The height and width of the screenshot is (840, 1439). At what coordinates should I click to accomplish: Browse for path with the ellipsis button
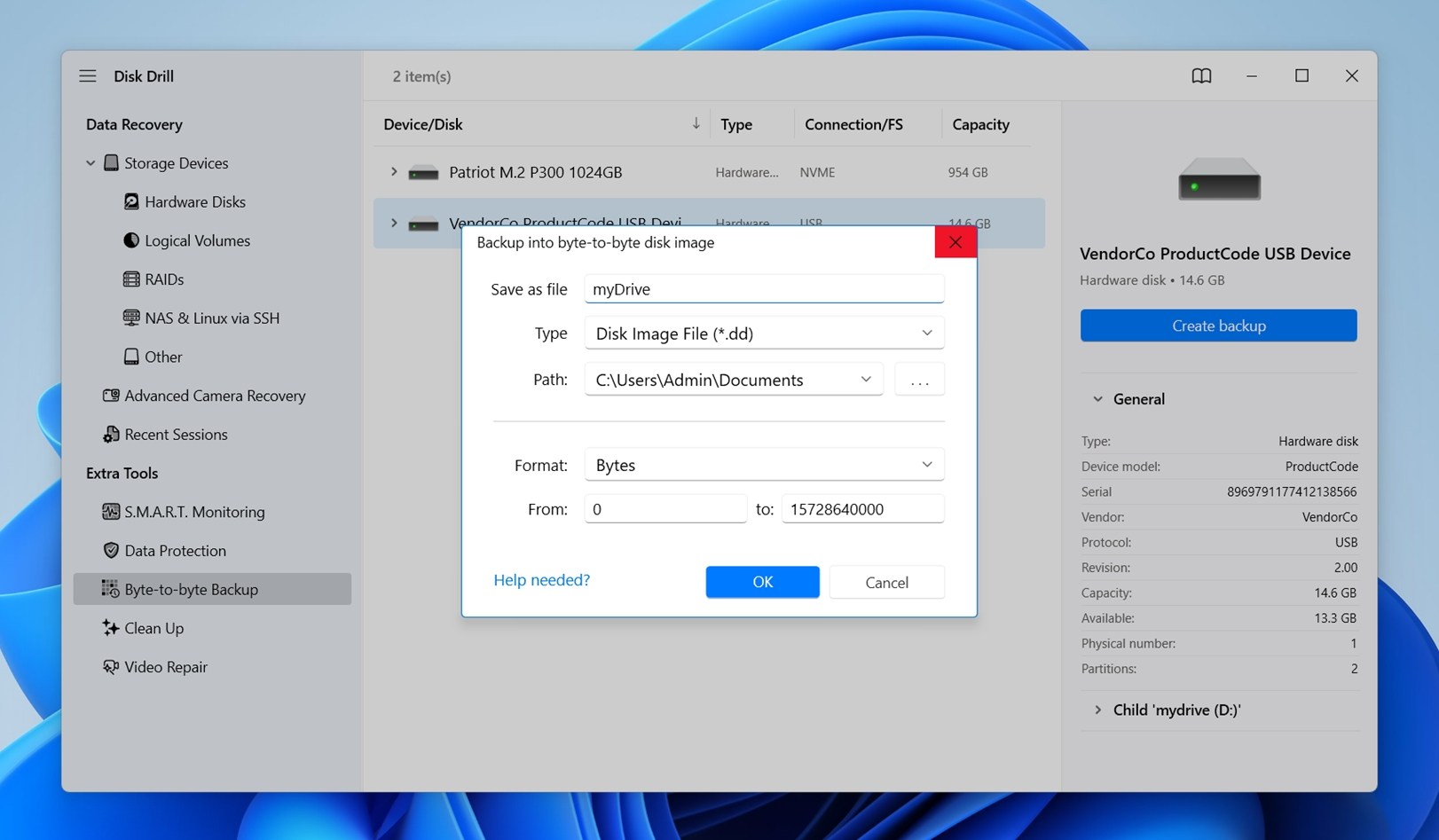click(920, 380)
